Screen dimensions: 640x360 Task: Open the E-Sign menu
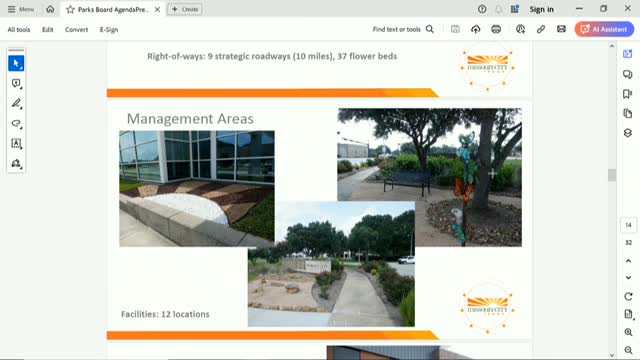click(x=109, y=29)
